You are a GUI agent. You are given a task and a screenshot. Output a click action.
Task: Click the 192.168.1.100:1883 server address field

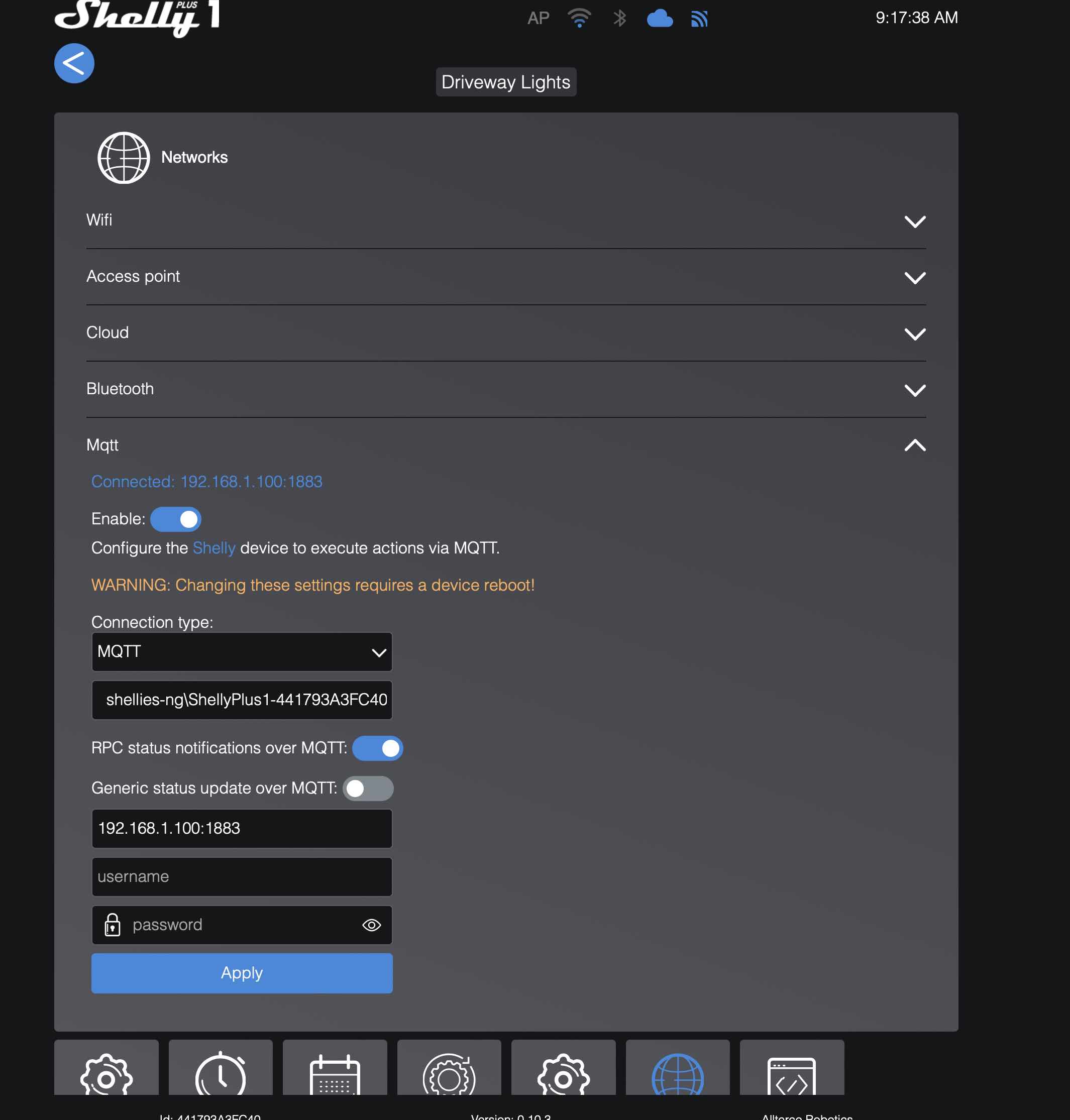(242, 829)
